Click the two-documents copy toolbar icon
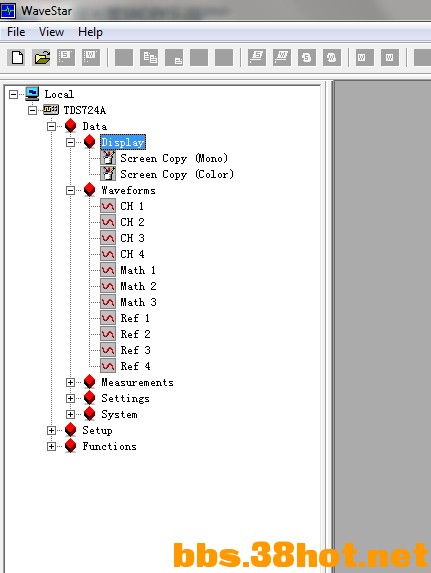431x573 pixels. pyautogui.click(x=149, y=58)
